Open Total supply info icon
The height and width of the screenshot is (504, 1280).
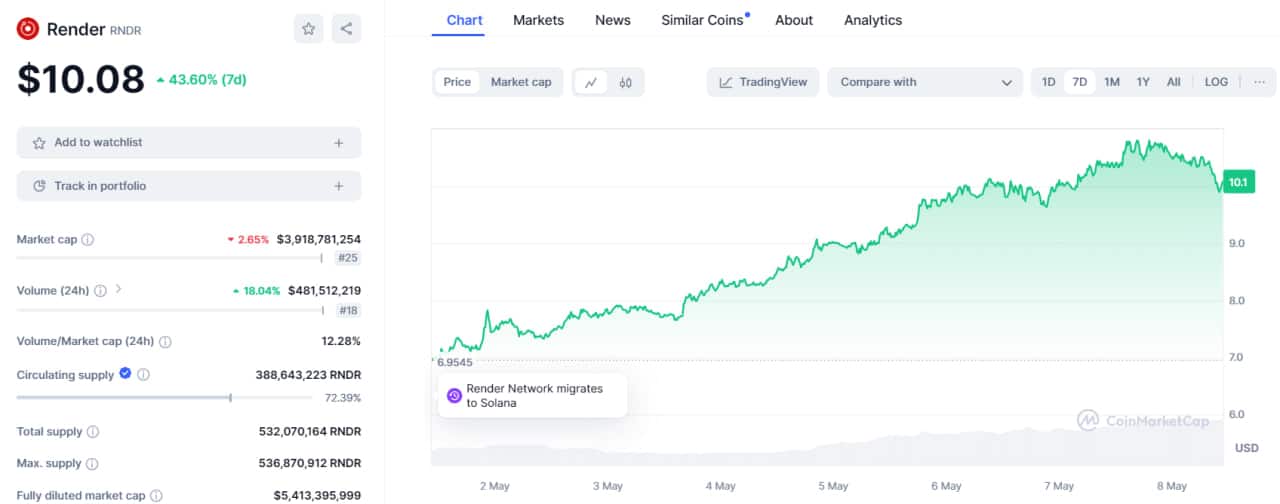93,432
